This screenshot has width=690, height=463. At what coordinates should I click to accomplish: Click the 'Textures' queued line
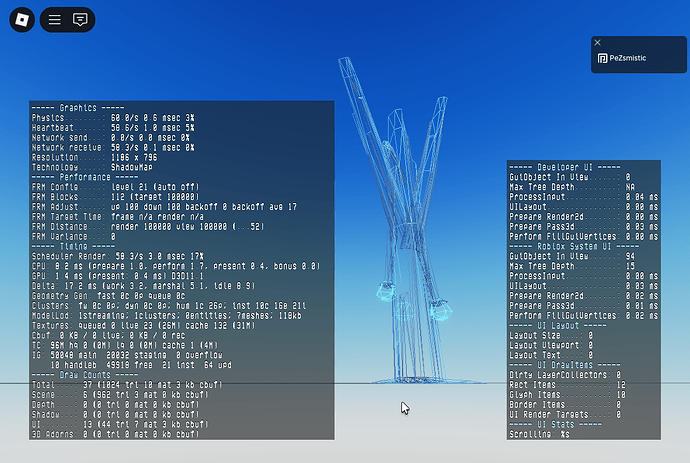[143, 326]
